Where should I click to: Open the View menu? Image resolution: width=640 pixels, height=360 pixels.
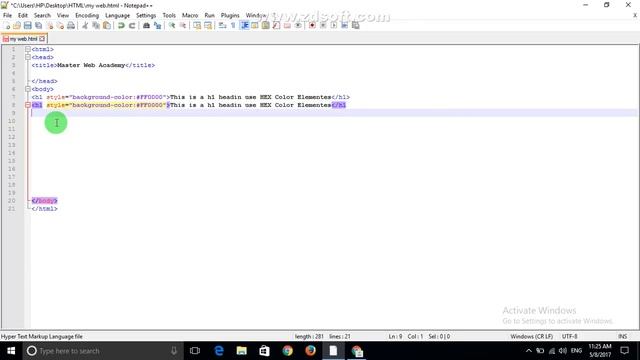tap(62, 15)
